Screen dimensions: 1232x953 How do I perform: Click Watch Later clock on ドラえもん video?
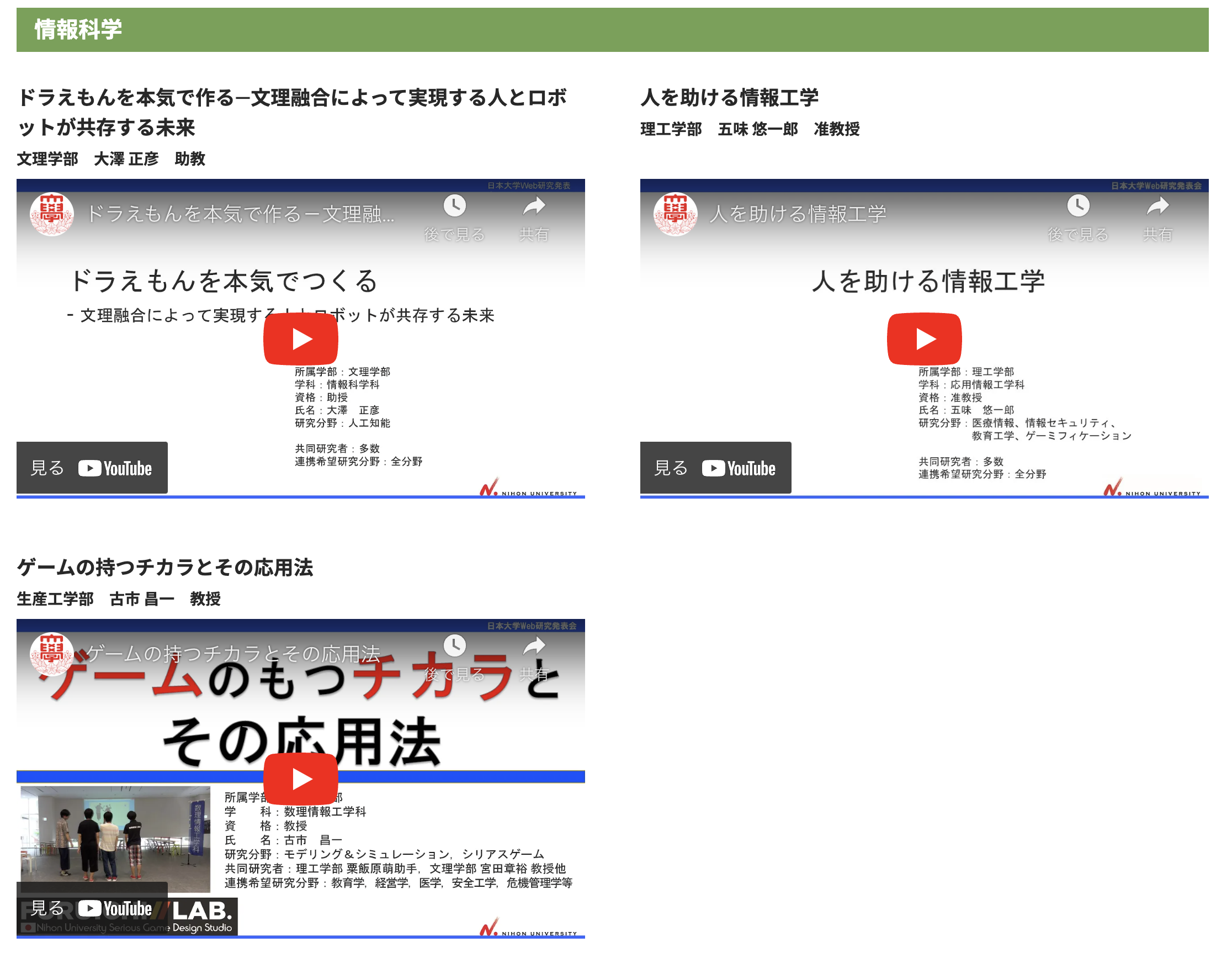[x=454, y=206]
